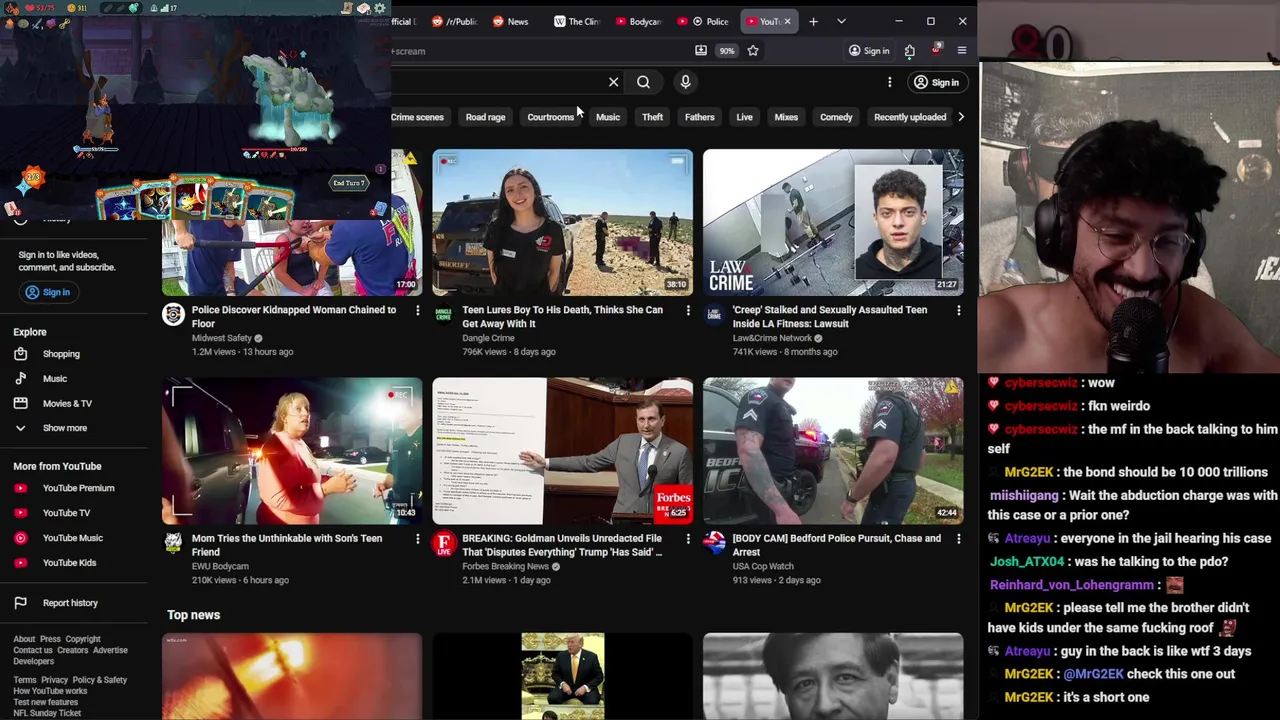1280x720 pixels.
Task: Open the Forbes Breaking News channel link
Action: tap(505, 566)
